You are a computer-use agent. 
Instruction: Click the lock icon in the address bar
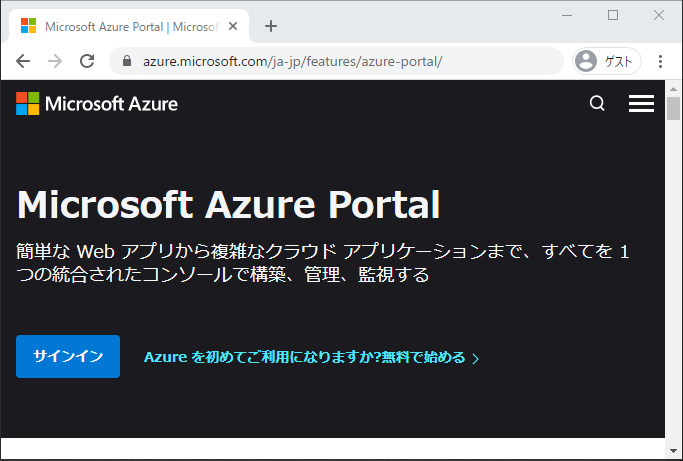click(x=127, y=61)
